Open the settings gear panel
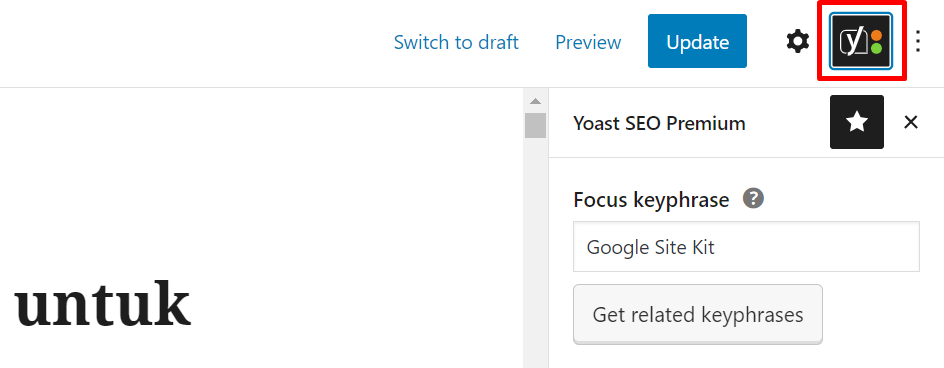 pos(798,42)
